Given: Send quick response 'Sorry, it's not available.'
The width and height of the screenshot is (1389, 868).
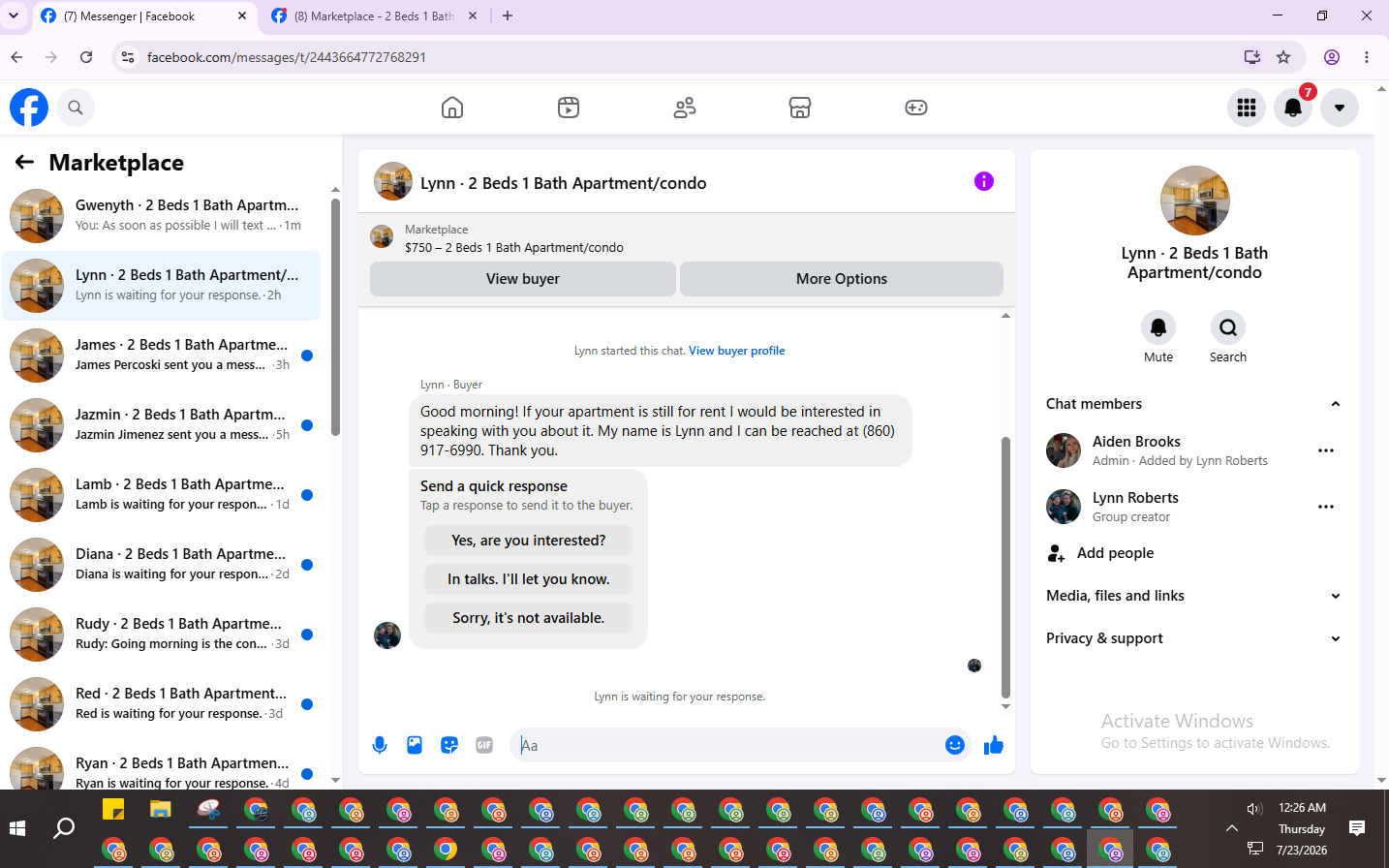Looking at the screenshot, I should click(x=529, y=618).
